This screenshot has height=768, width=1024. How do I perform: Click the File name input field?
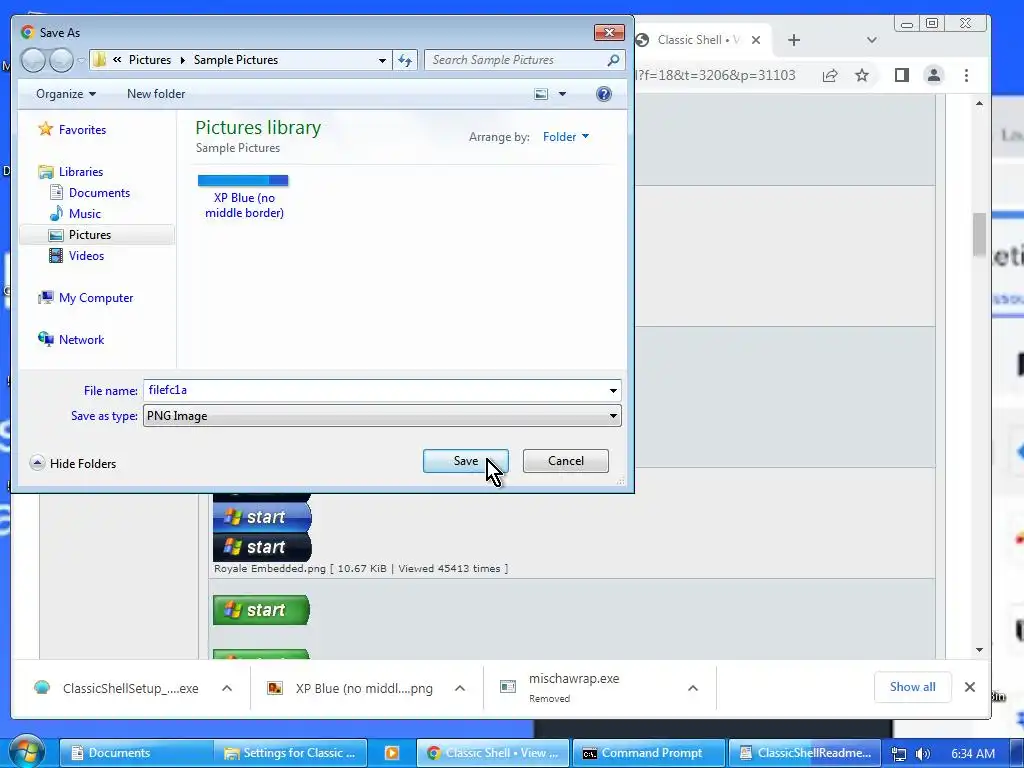coord(374,391)
